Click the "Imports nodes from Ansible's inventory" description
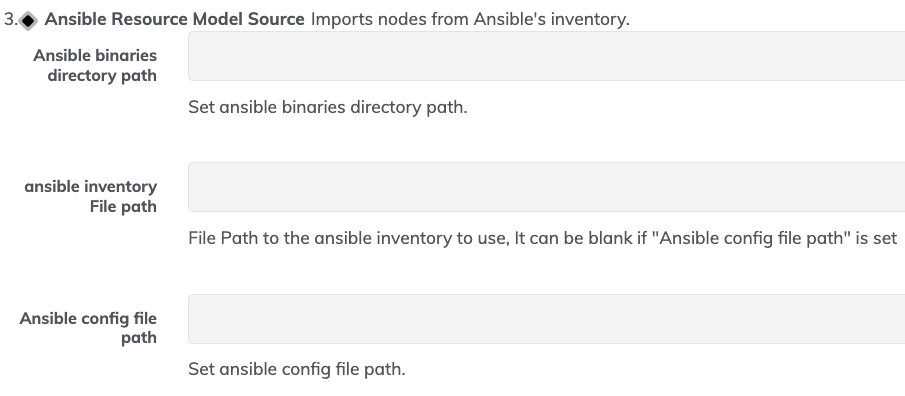The height and width of the screenshot is (396, 905). (470, 19)
